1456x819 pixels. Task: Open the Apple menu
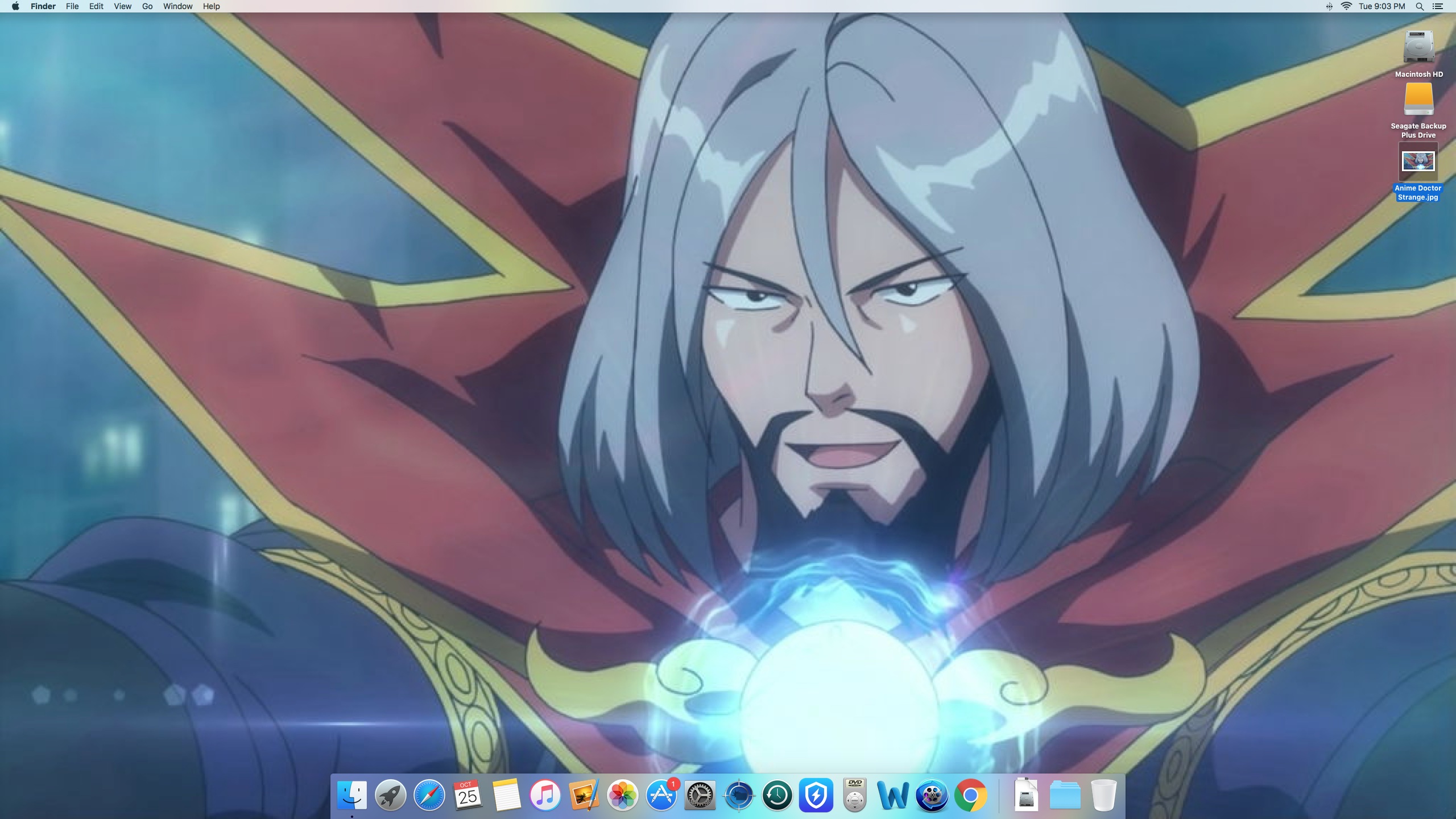(15, 6)
